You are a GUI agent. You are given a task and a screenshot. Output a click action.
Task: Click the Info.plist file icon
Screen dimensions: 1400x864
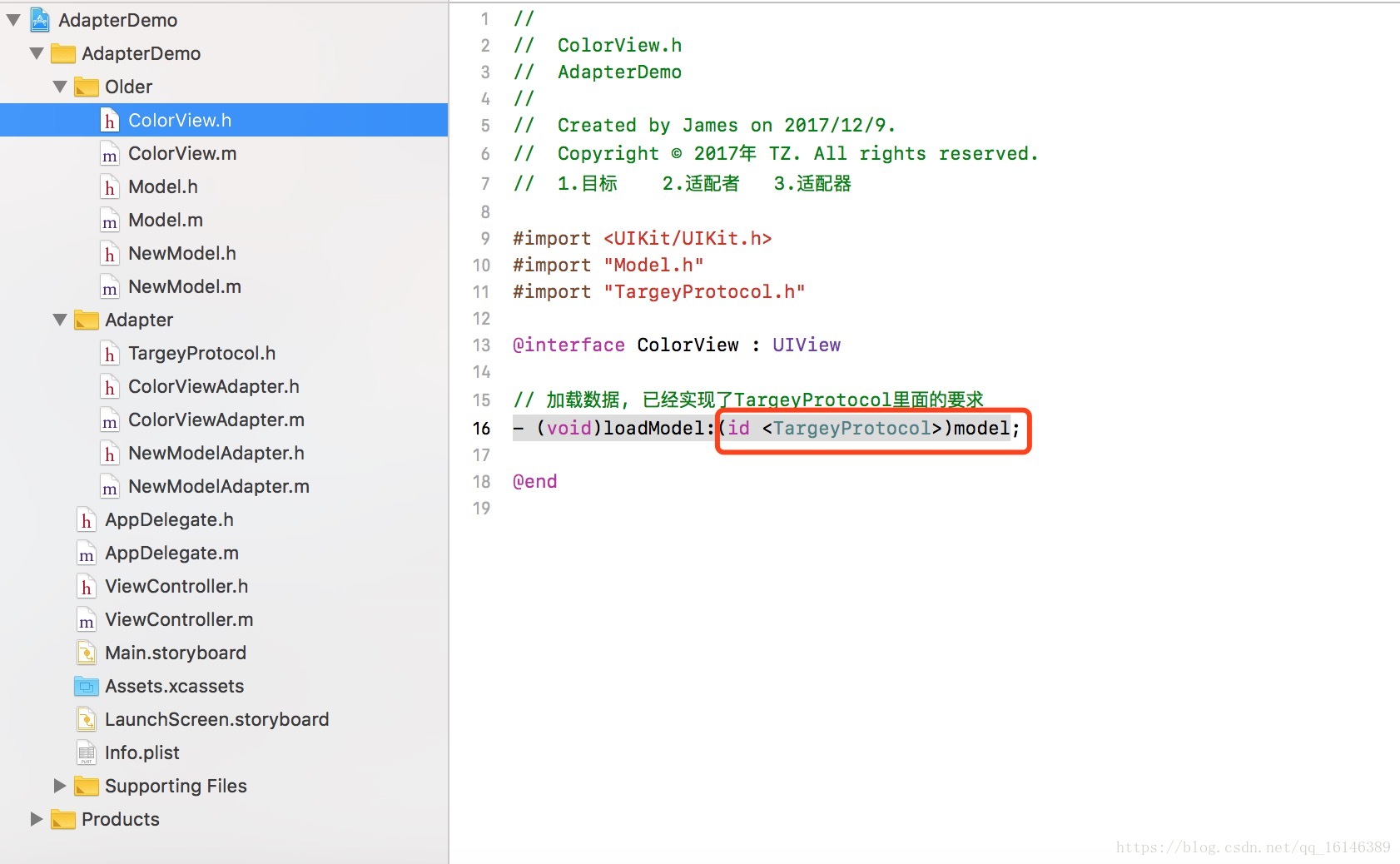click(87, 753)
